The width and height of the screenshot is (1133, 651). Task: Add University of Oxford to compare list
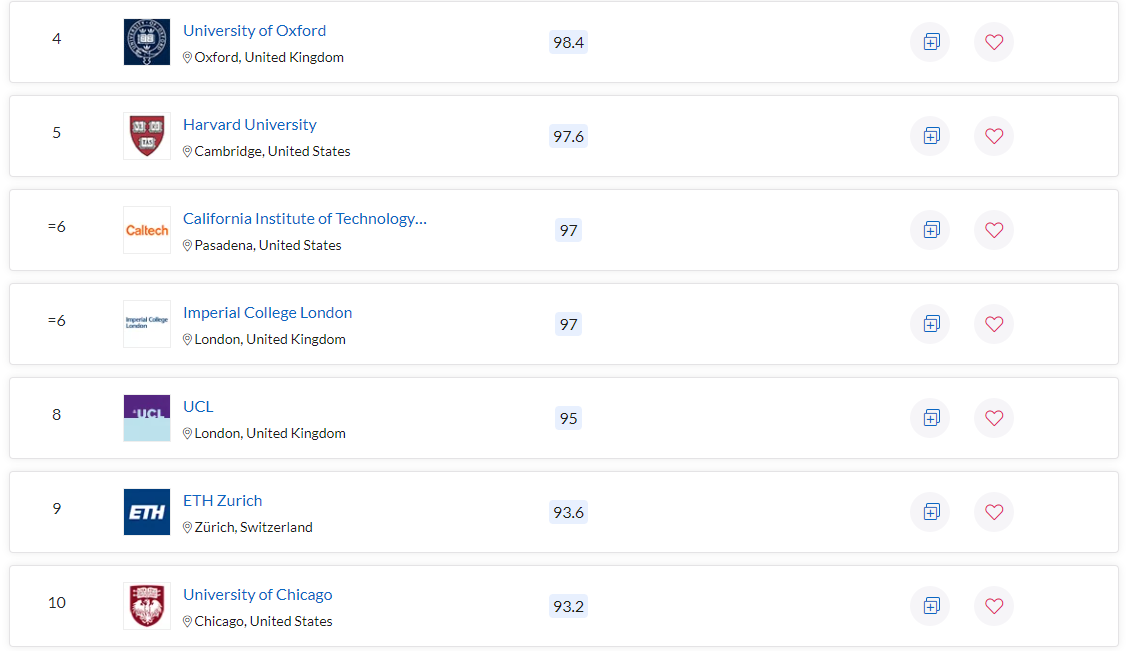[931, 42]
